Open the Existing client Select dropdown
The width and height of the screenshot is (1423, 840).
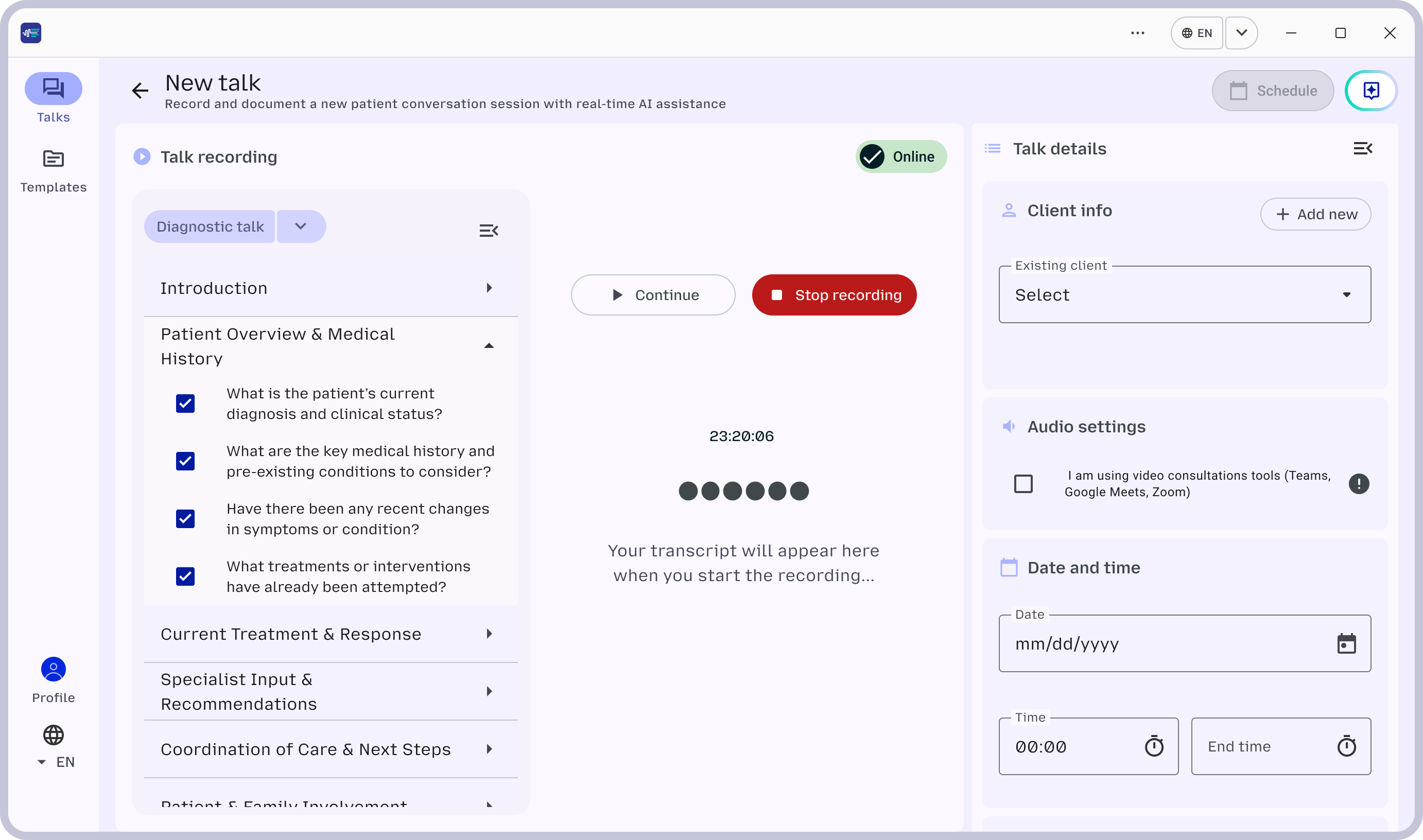click(x=1184, y=295)
